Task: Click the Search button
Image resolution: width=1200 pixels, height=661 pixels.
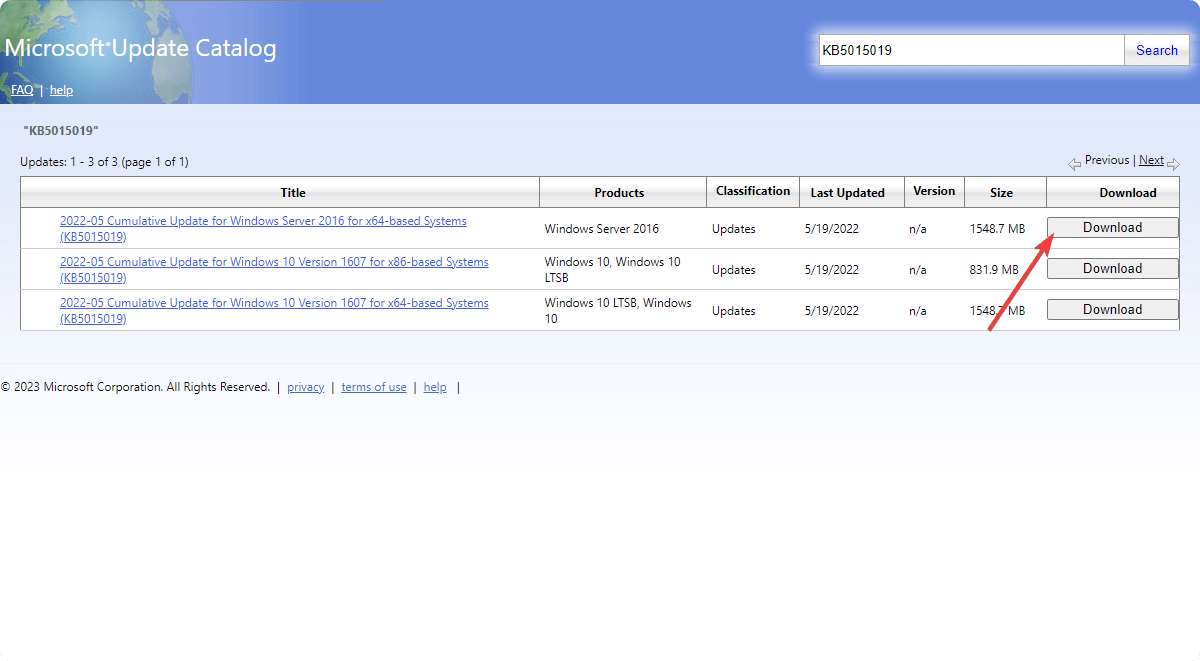Action: 1156,50
